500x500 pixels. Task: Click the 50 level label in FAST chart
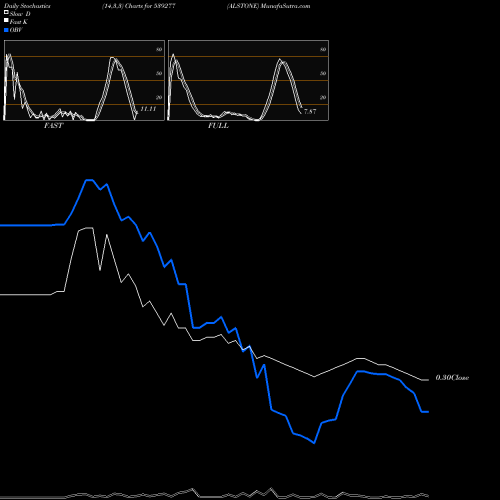pos(159,73)
